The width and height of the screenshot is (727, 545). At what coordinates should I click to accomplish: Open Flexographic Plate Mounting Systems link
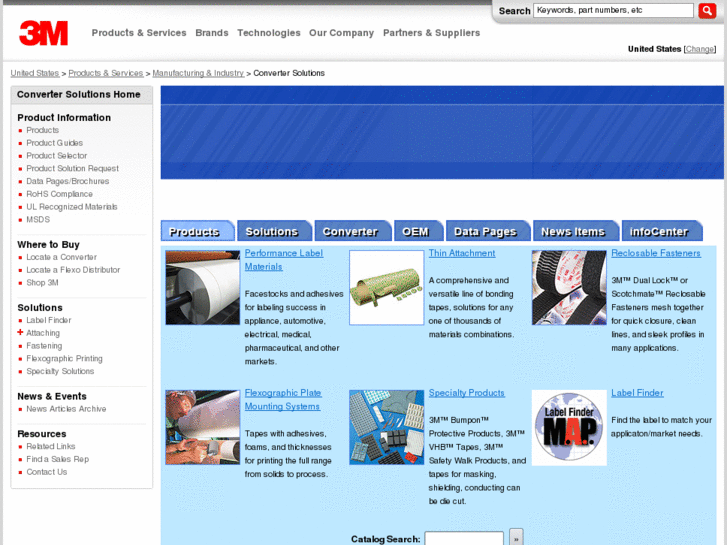click(283, 399)
